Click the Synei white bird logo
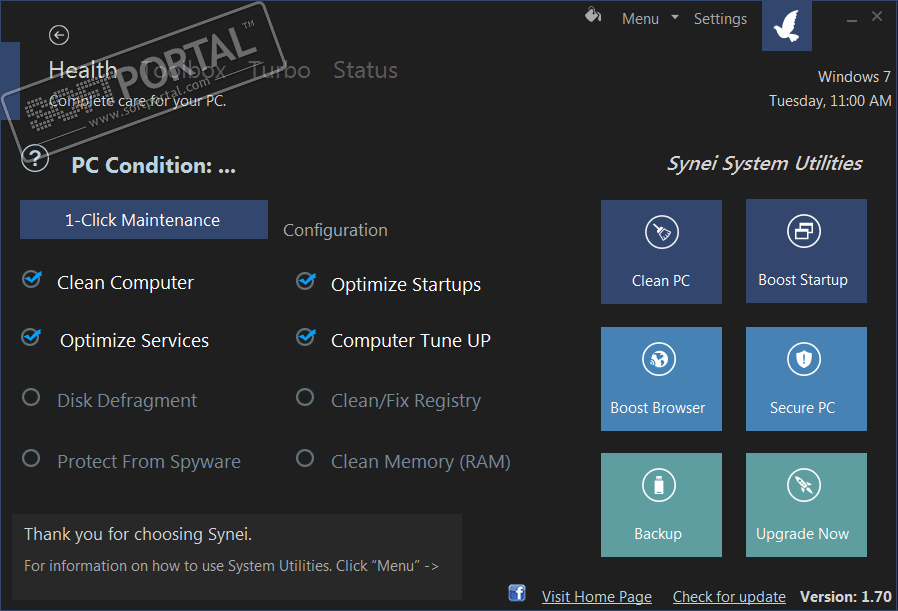Viewport: 898px width, 611px height. pos(786,24)
